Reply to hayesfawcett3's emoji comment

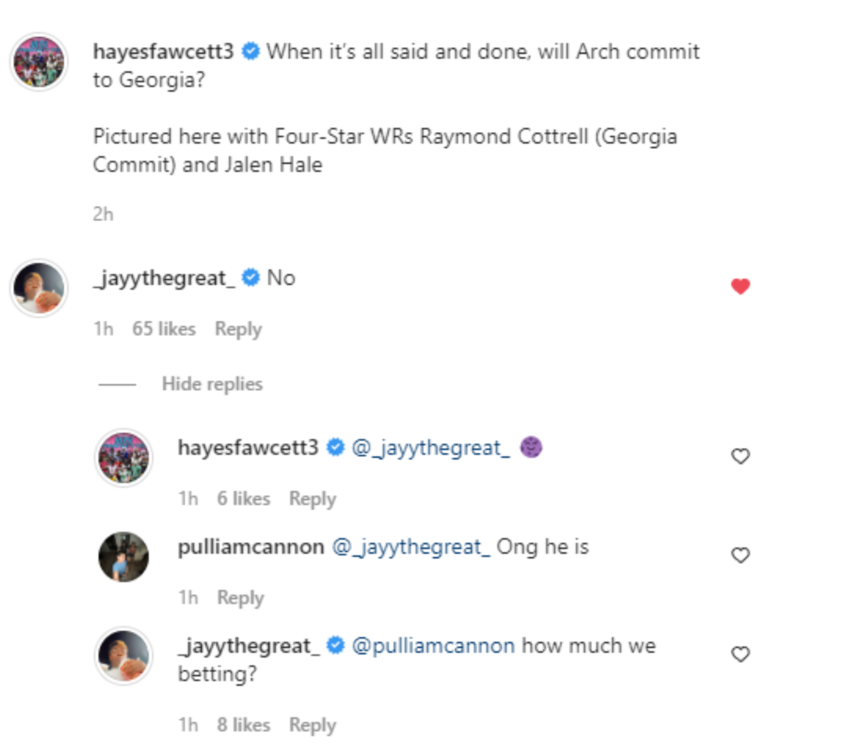(312, 499)
